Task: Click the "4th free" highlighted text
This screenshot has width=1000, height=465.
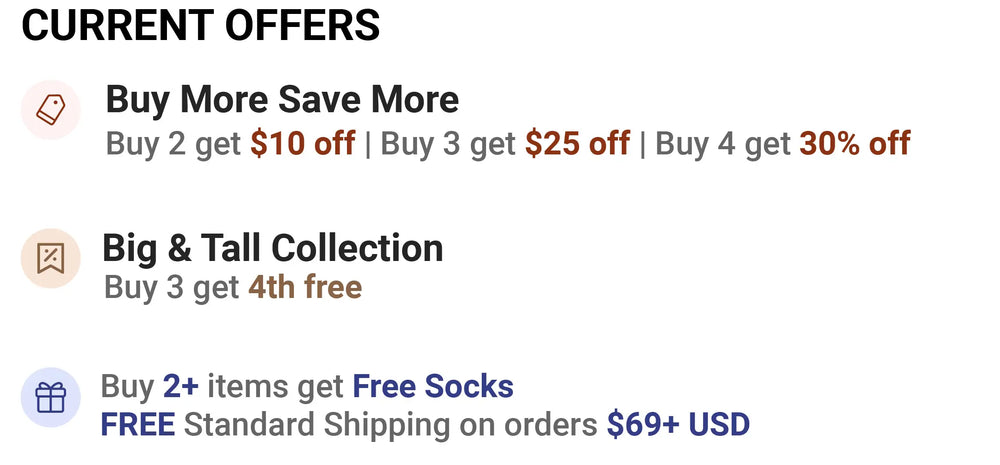Action: click(x=305, y=288)
